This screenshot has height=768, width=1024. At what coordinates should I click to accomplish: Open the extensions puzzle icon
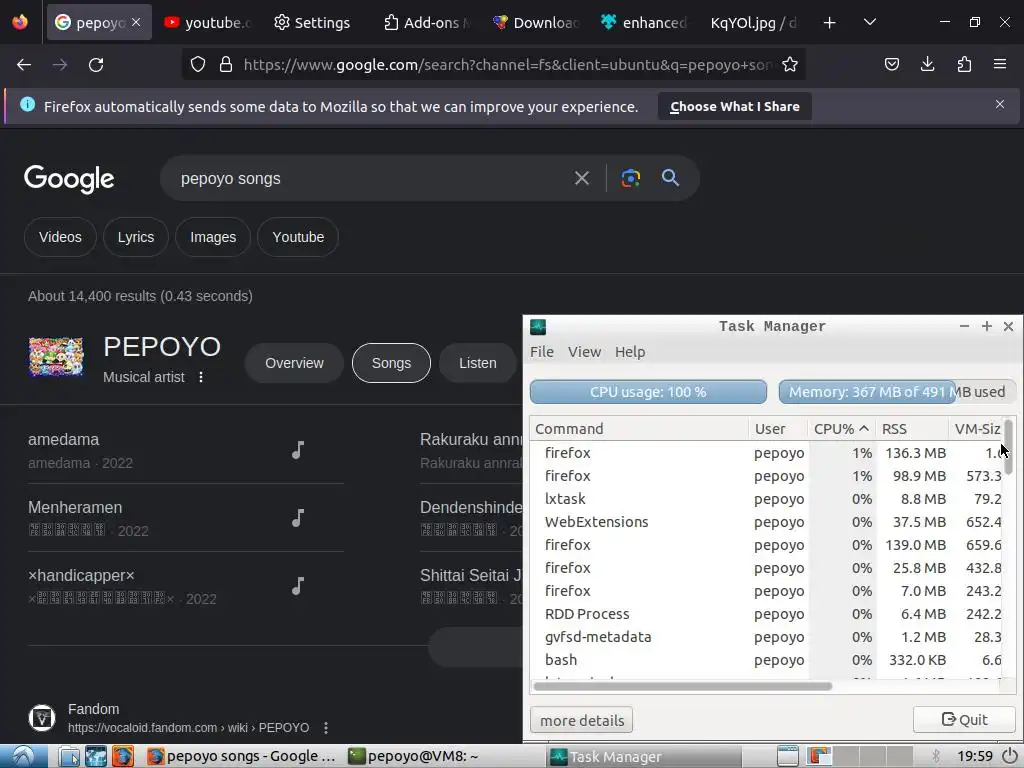point(964,64)
